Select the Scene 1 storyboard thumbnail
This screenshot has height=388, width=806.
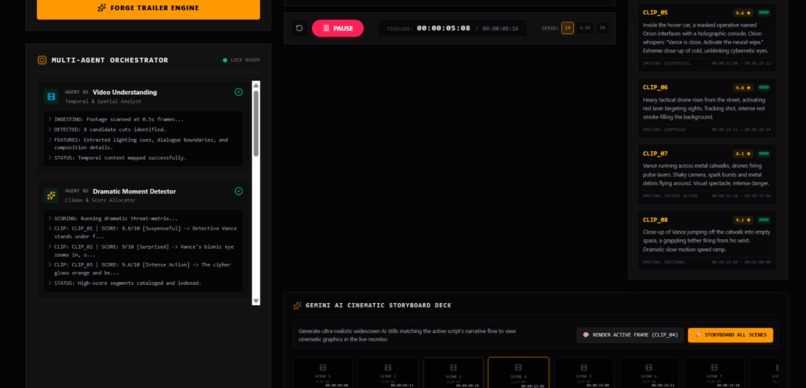coord(323,373)
